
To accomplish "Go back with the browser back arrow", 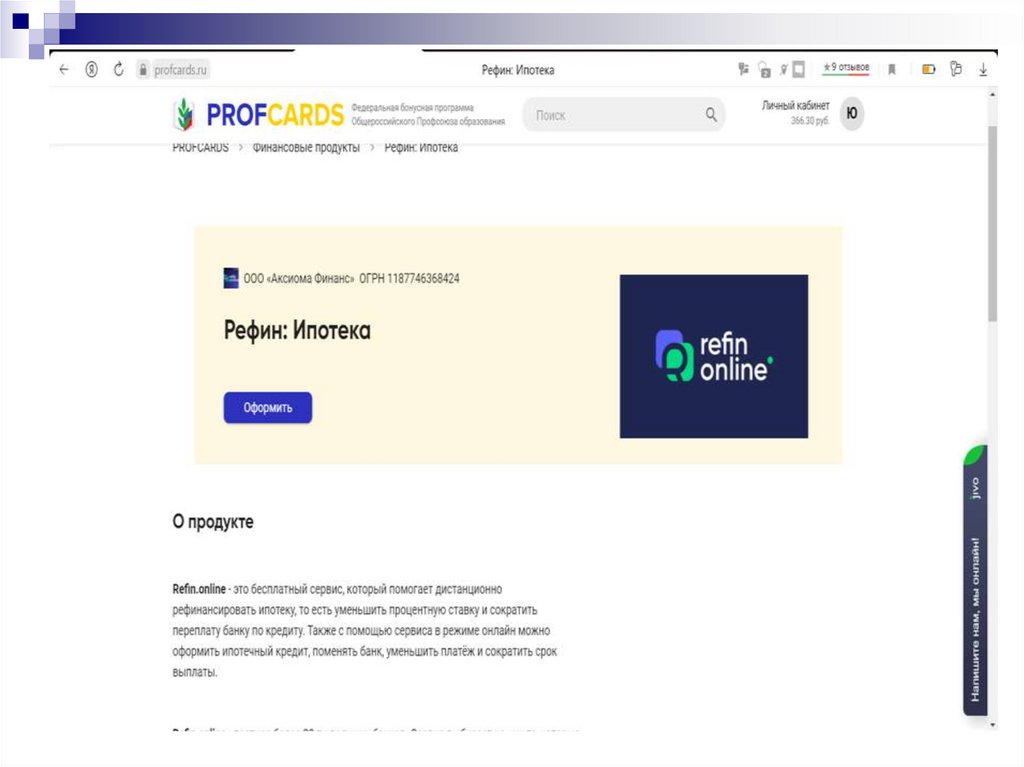I will (x=63, y=69).
